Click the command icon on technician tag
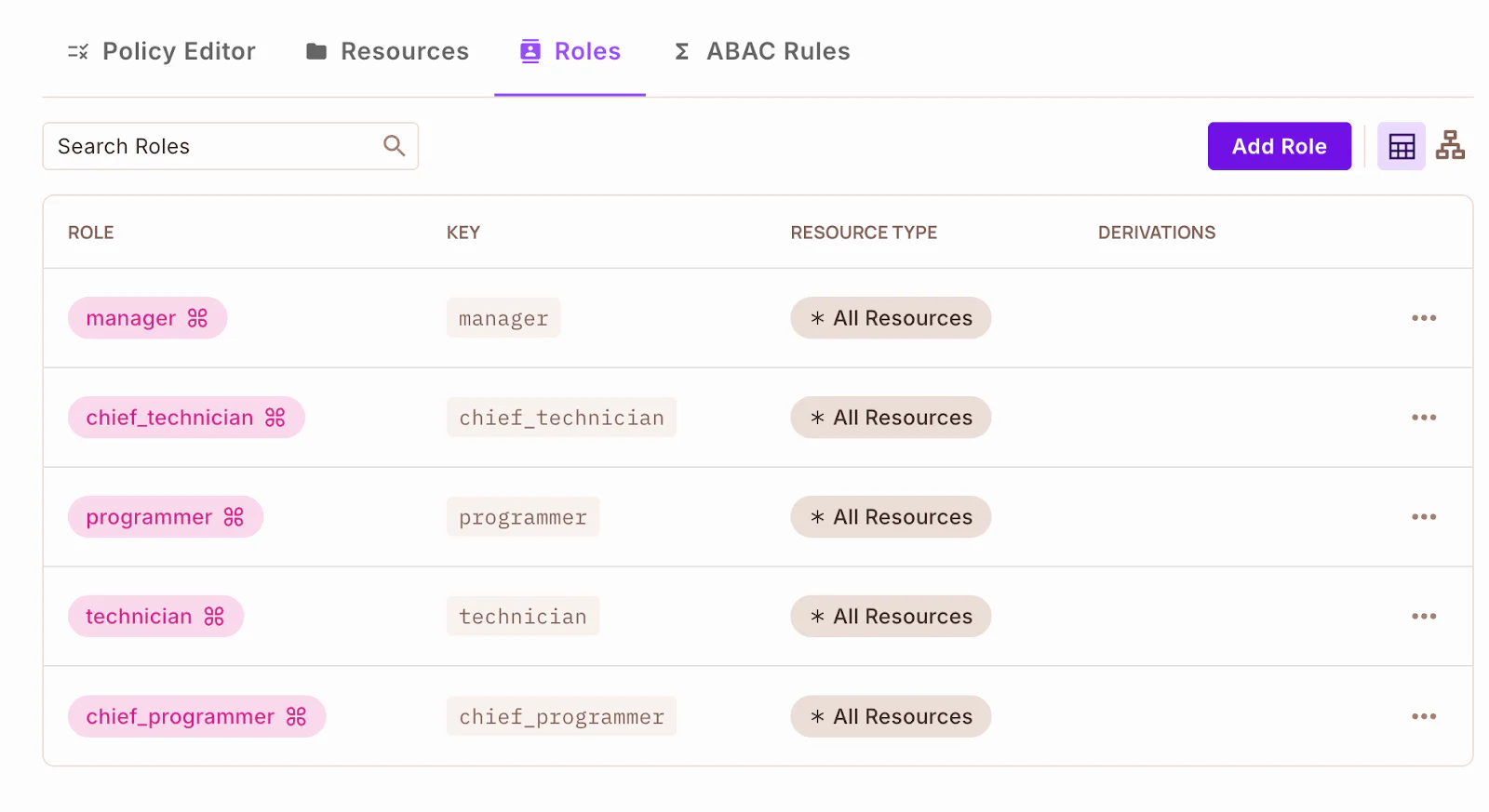Viewport: 1489px width, 812px height. pos(214,617)
